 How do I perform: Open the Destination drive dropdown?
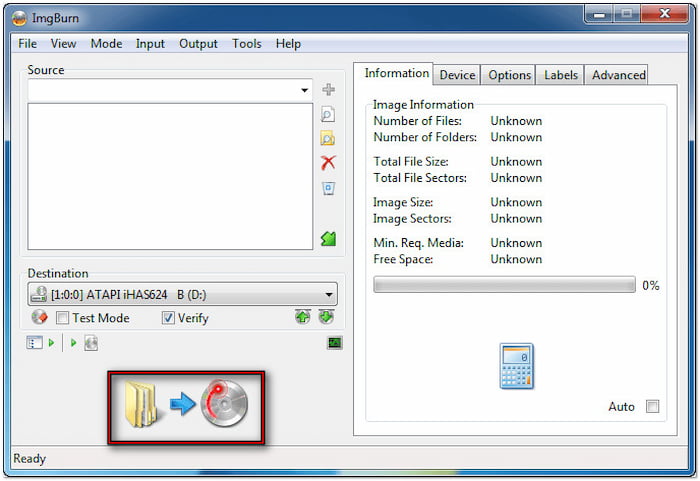(183, 294)
